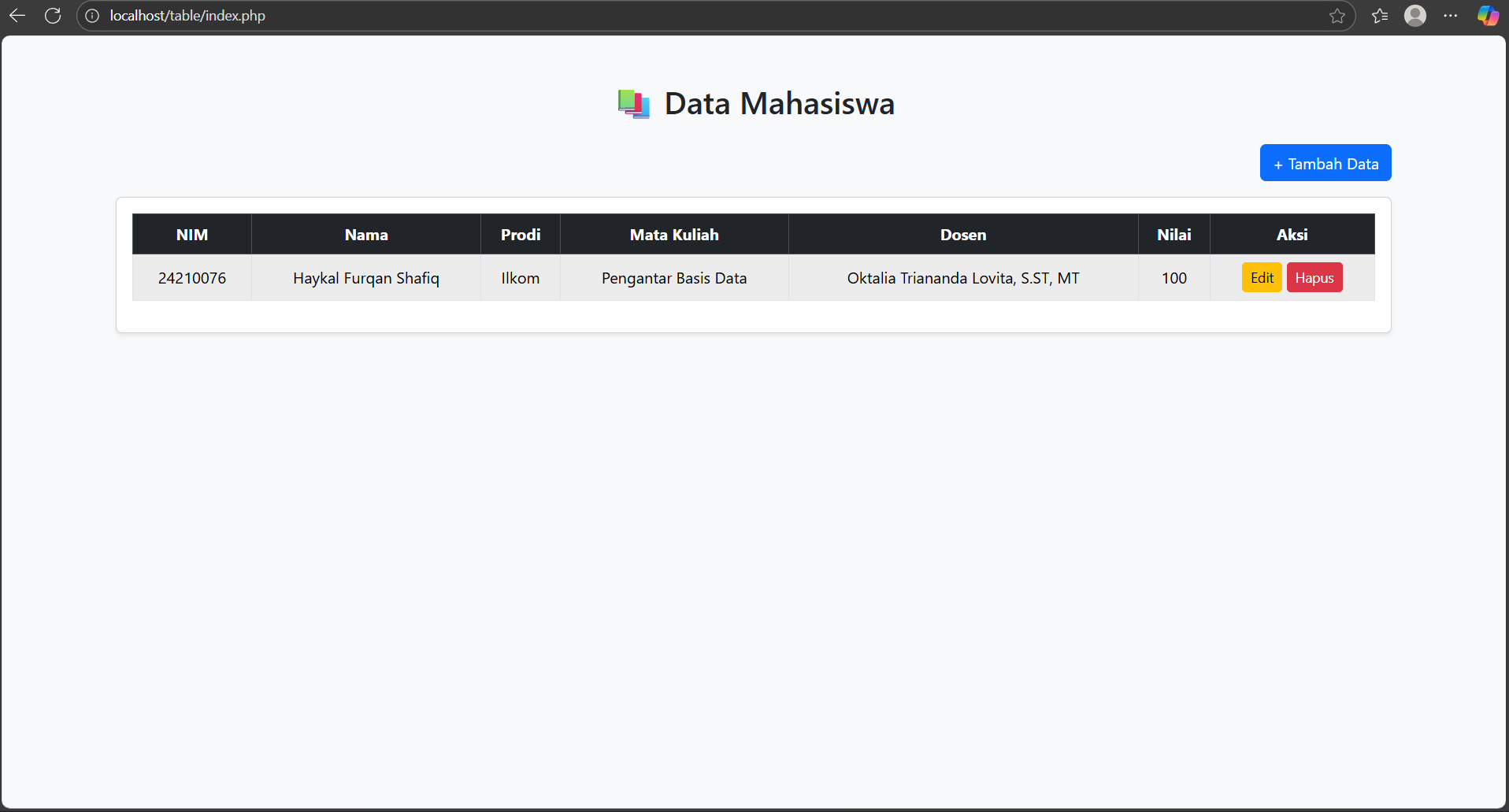This screenshot has width=1509, height=812.
Task: Click the Dosen column header
Action: (963, 235)
